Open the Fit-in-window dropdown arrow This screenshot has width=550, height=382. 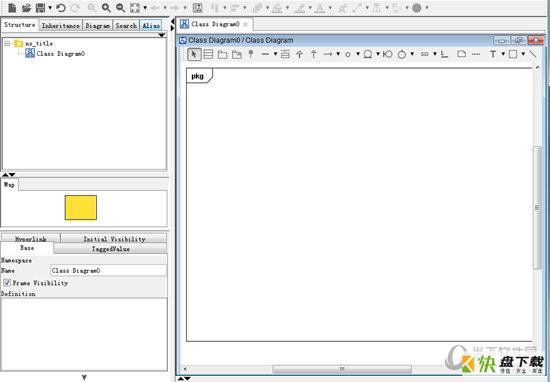pos(145,8)
